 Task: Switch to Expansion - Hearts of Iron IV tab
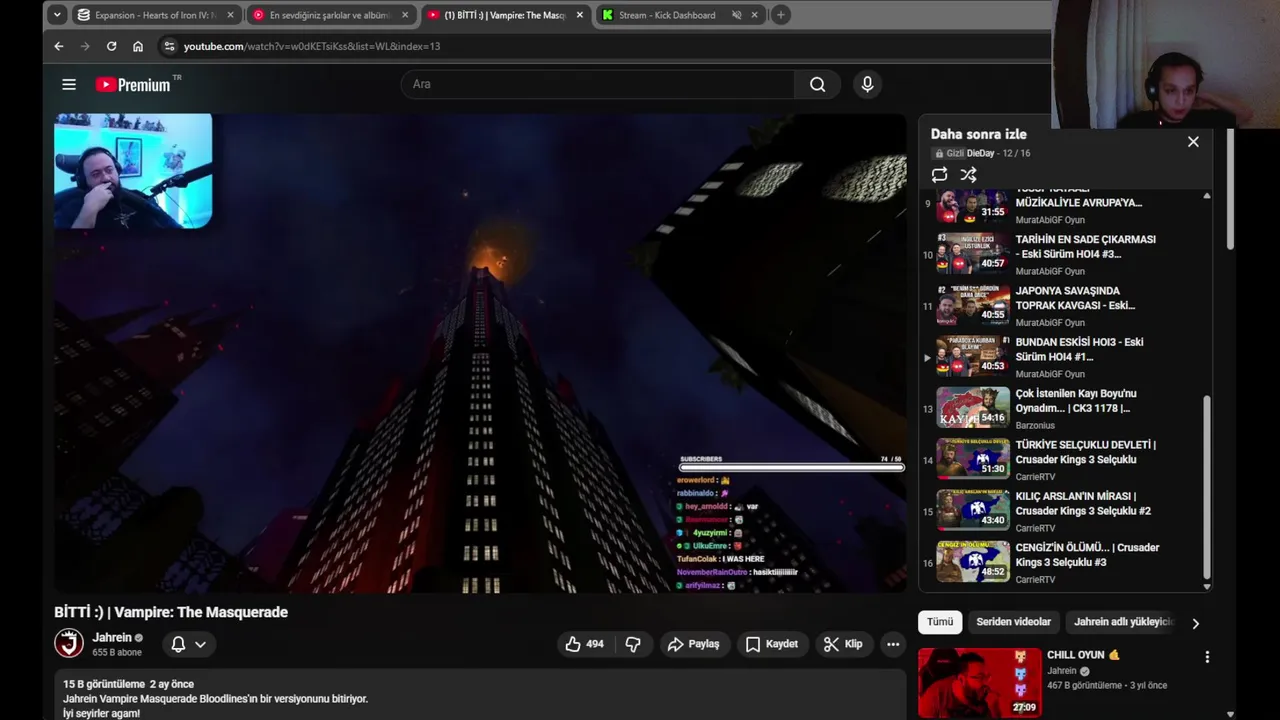coord(155,15)
